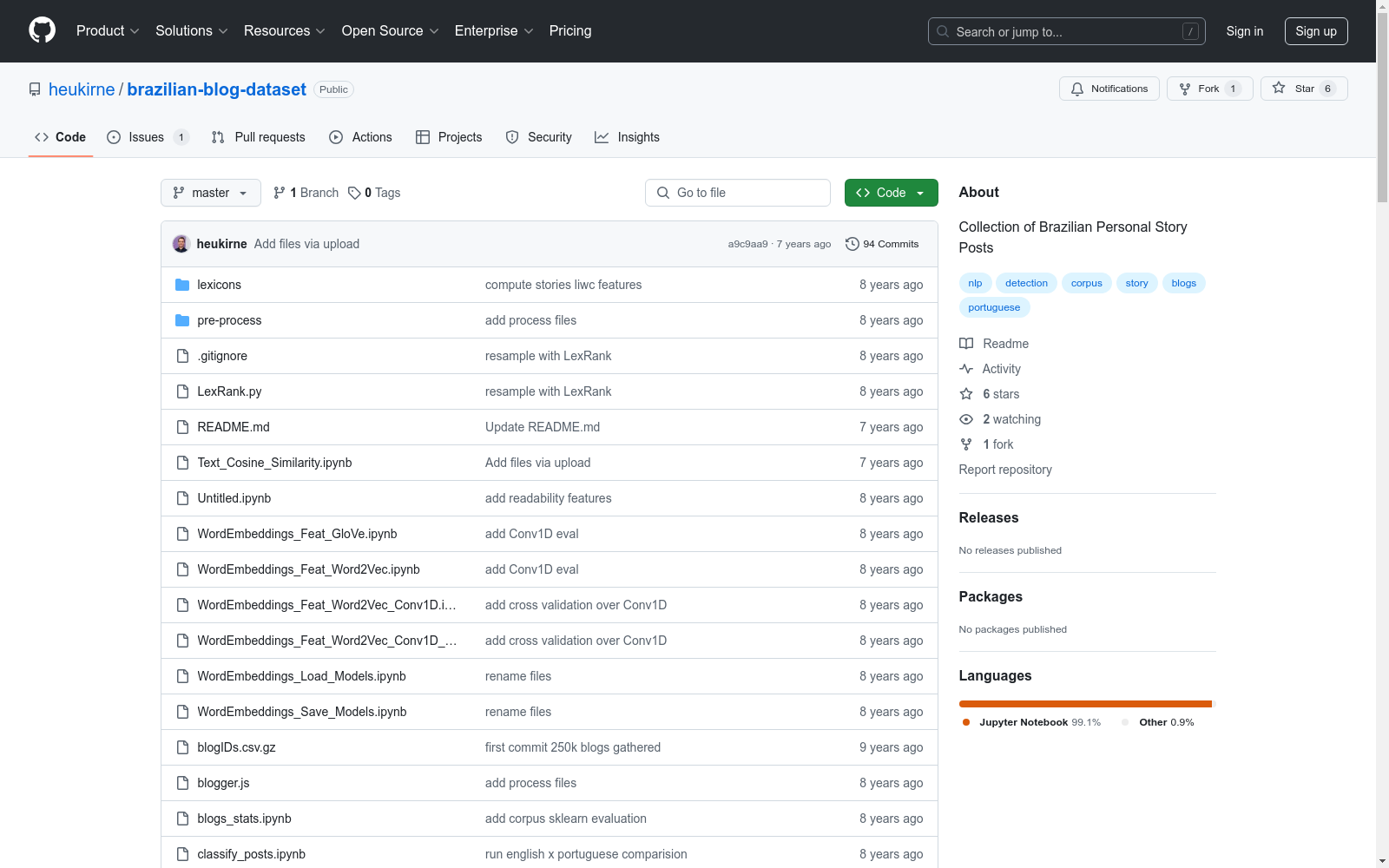Open the heukirne owner profile link
The width and height of the screenshot is (1389, 868).
click(x=82, y=89)
